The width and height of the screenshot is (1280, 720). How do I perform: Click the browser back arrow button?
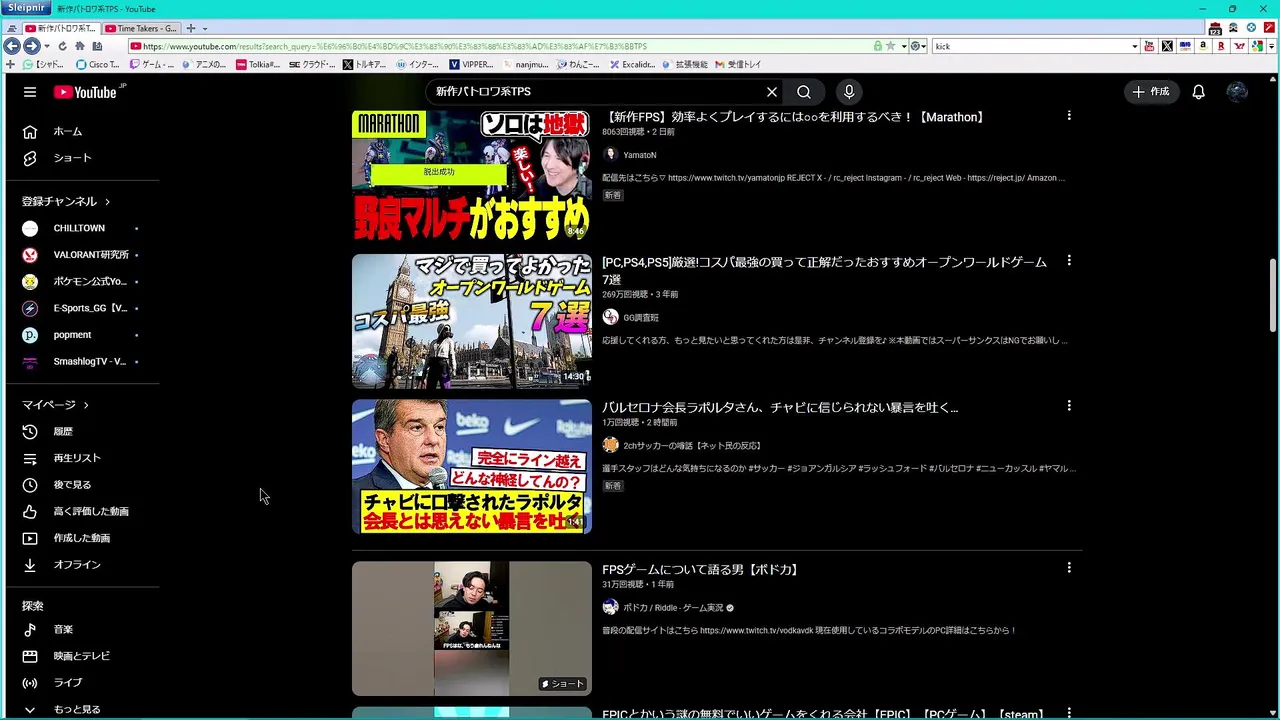[11, 46]
